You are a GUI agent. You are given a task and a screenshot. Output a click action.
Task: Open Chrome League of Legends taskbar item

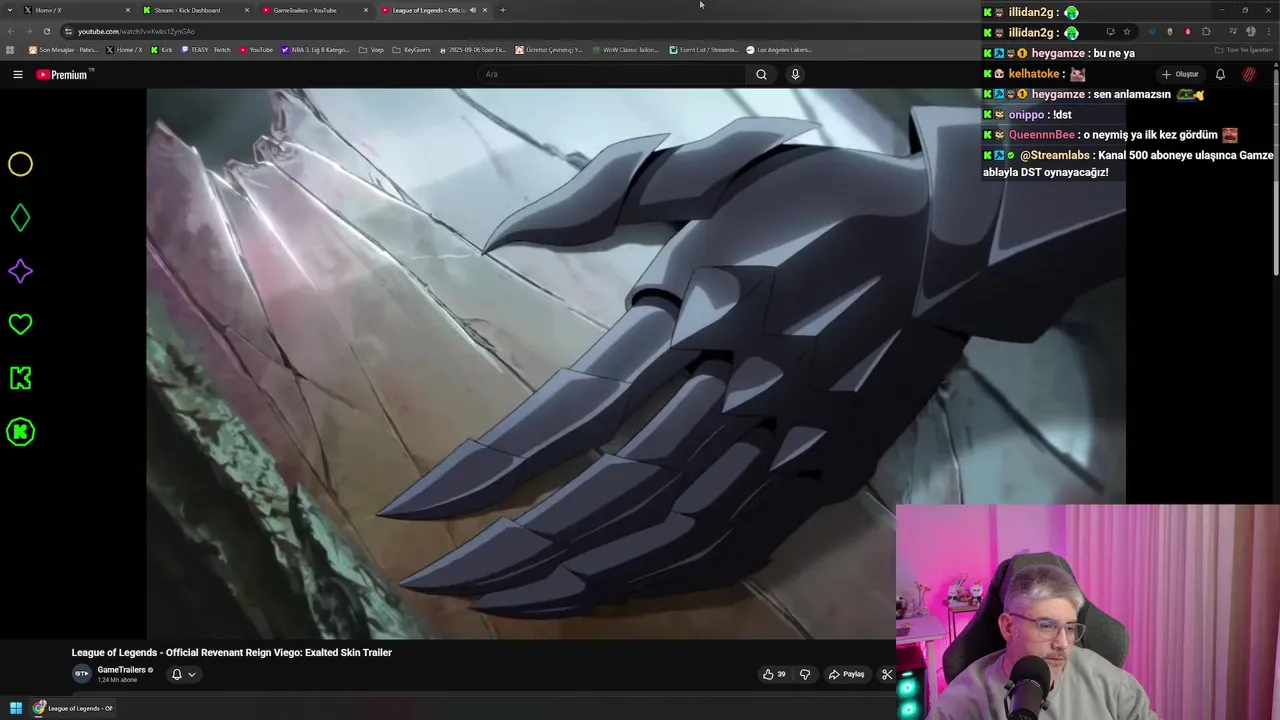click(x=73, y=708)
